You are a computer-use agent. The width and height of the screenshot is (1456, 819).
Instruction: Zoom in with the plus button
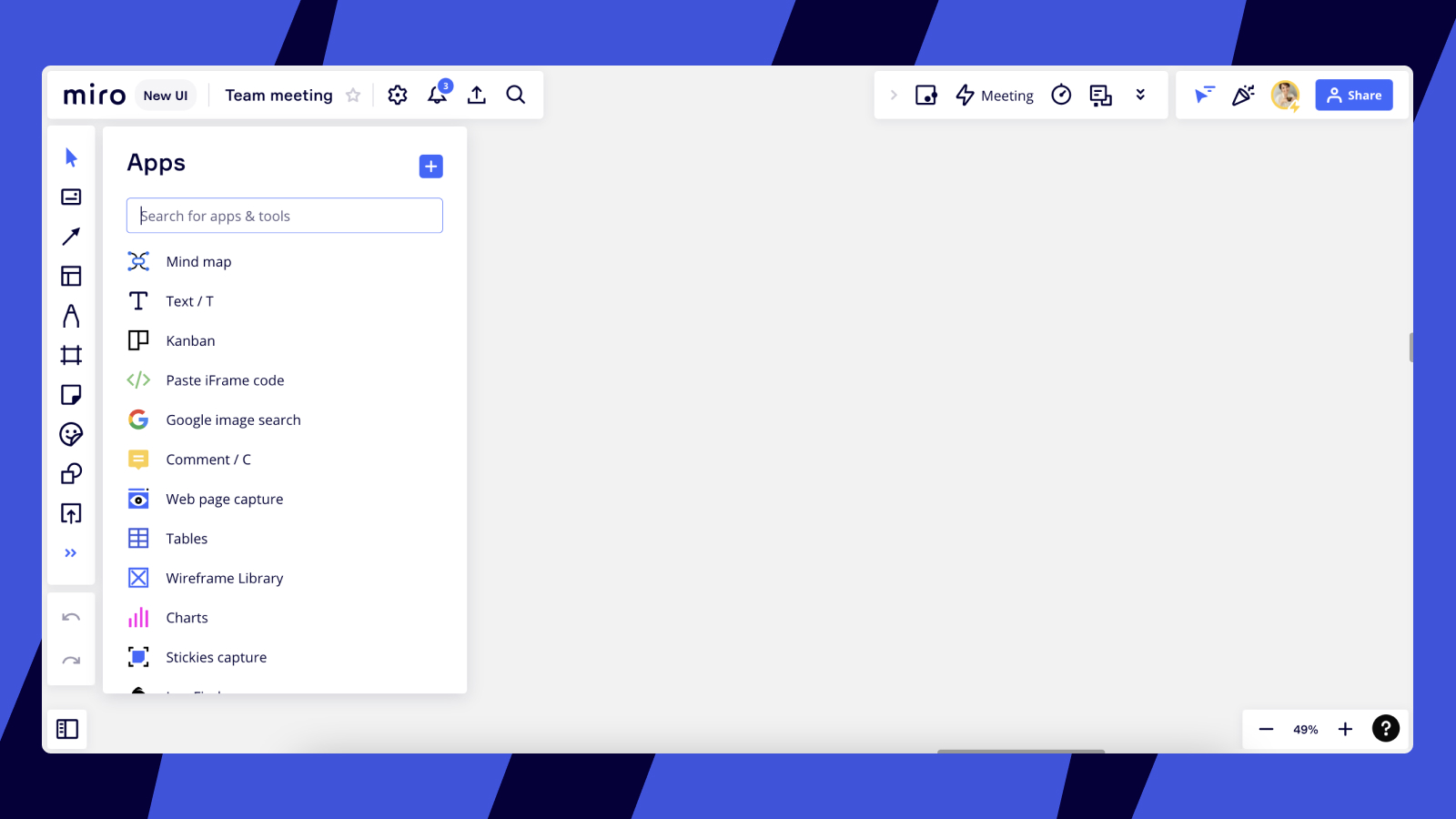(1345, 729)
